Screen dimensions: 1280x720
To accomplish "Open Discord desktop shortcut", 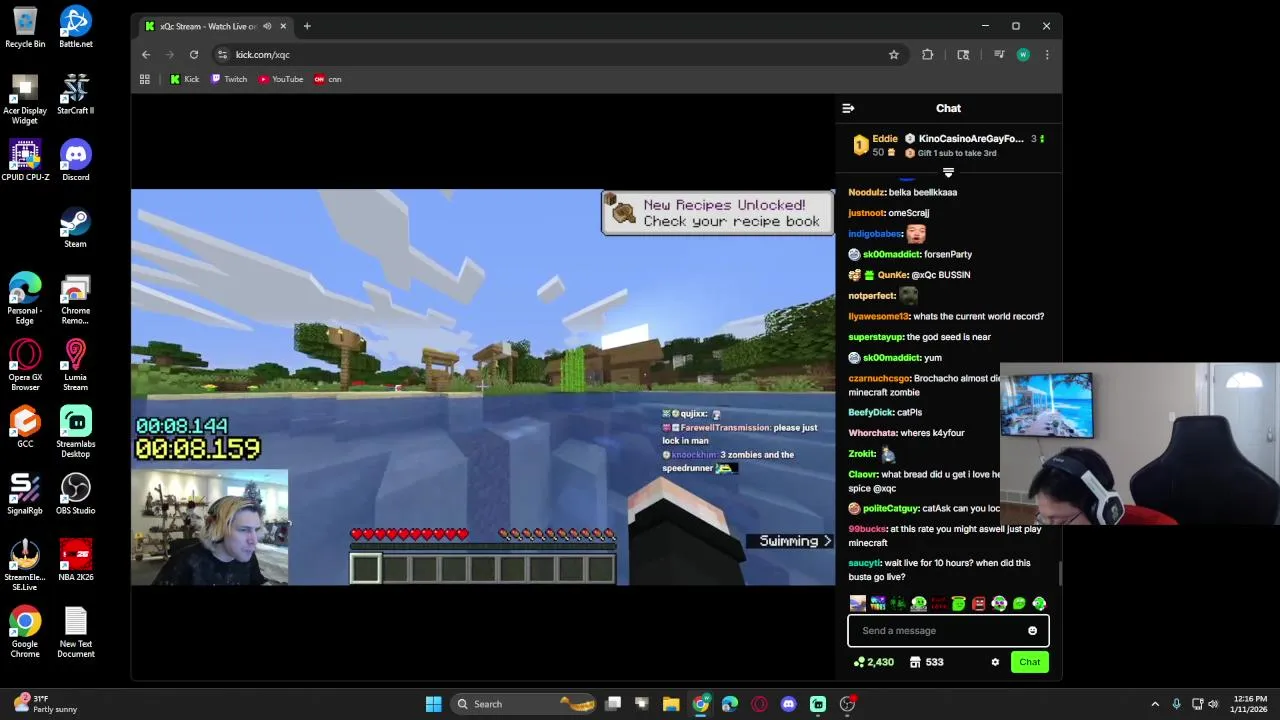I will pyautogui.click(x=75, y=161).
